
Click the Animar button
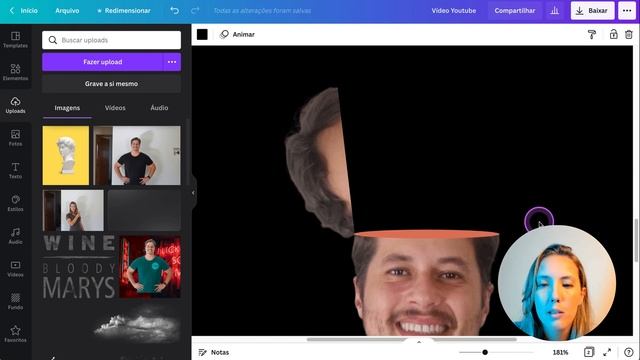pyautogui.click(x=237, y=35)
